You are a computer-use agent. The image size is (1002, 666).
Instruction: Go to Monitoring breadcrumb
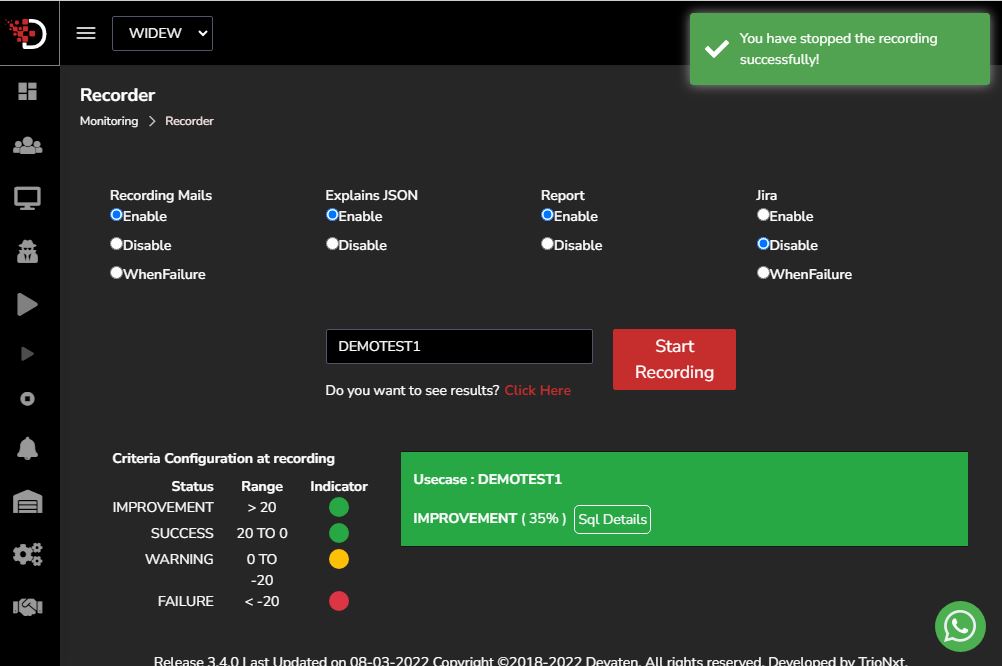coord(109,121)
